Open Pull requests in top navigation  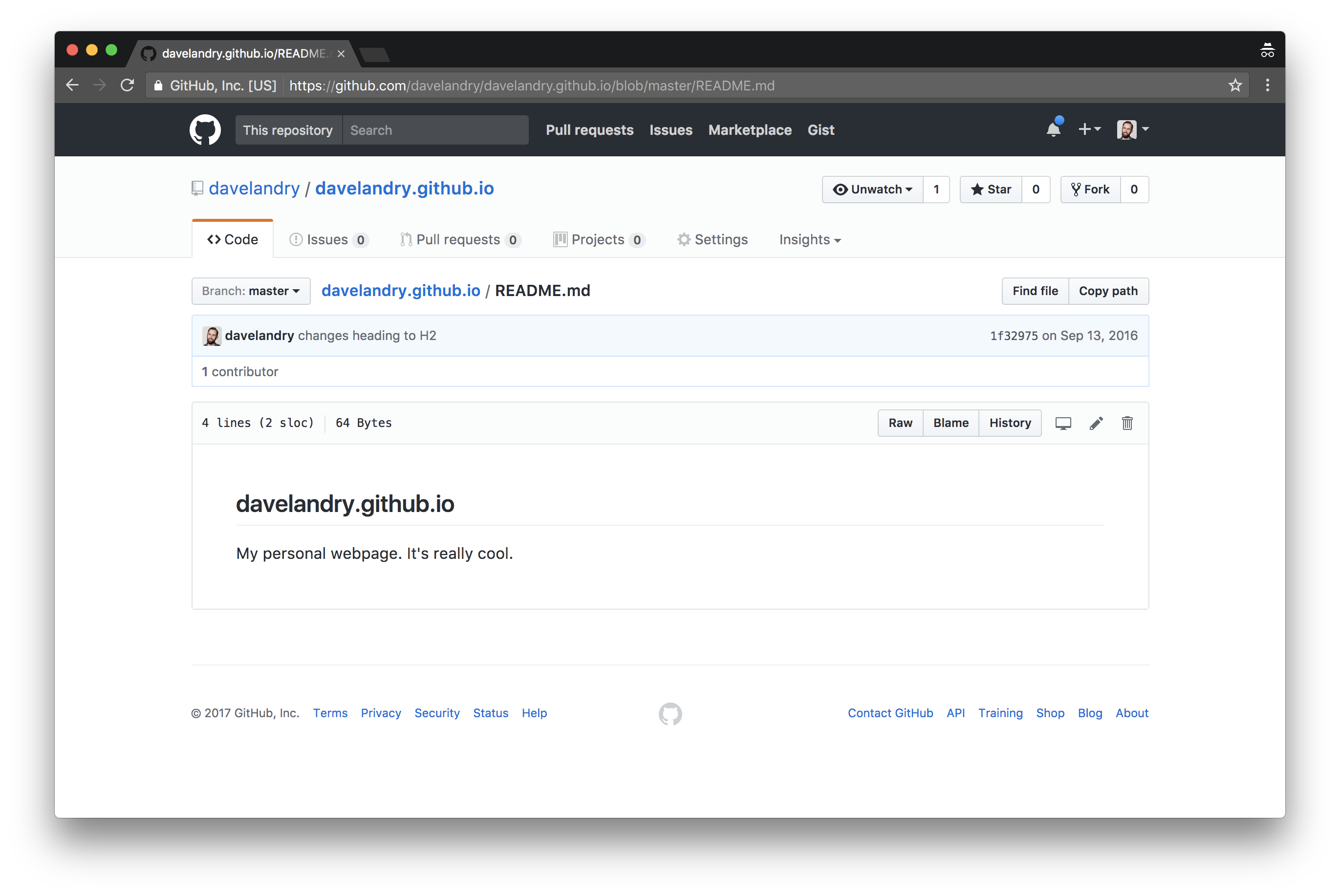tap(590, 130)
